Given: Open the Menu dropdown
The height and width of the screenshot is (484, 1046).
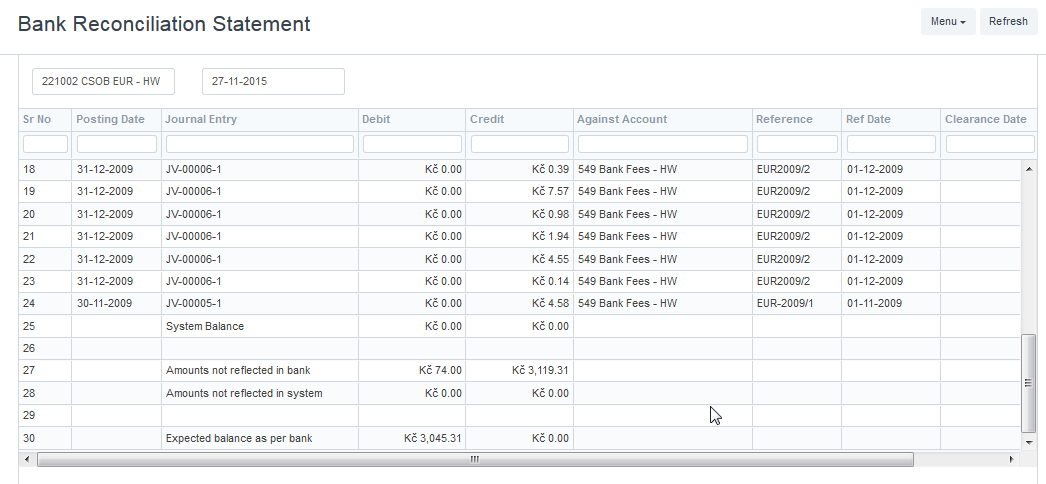Looking at the screenshot, I should tap(948, 21).
